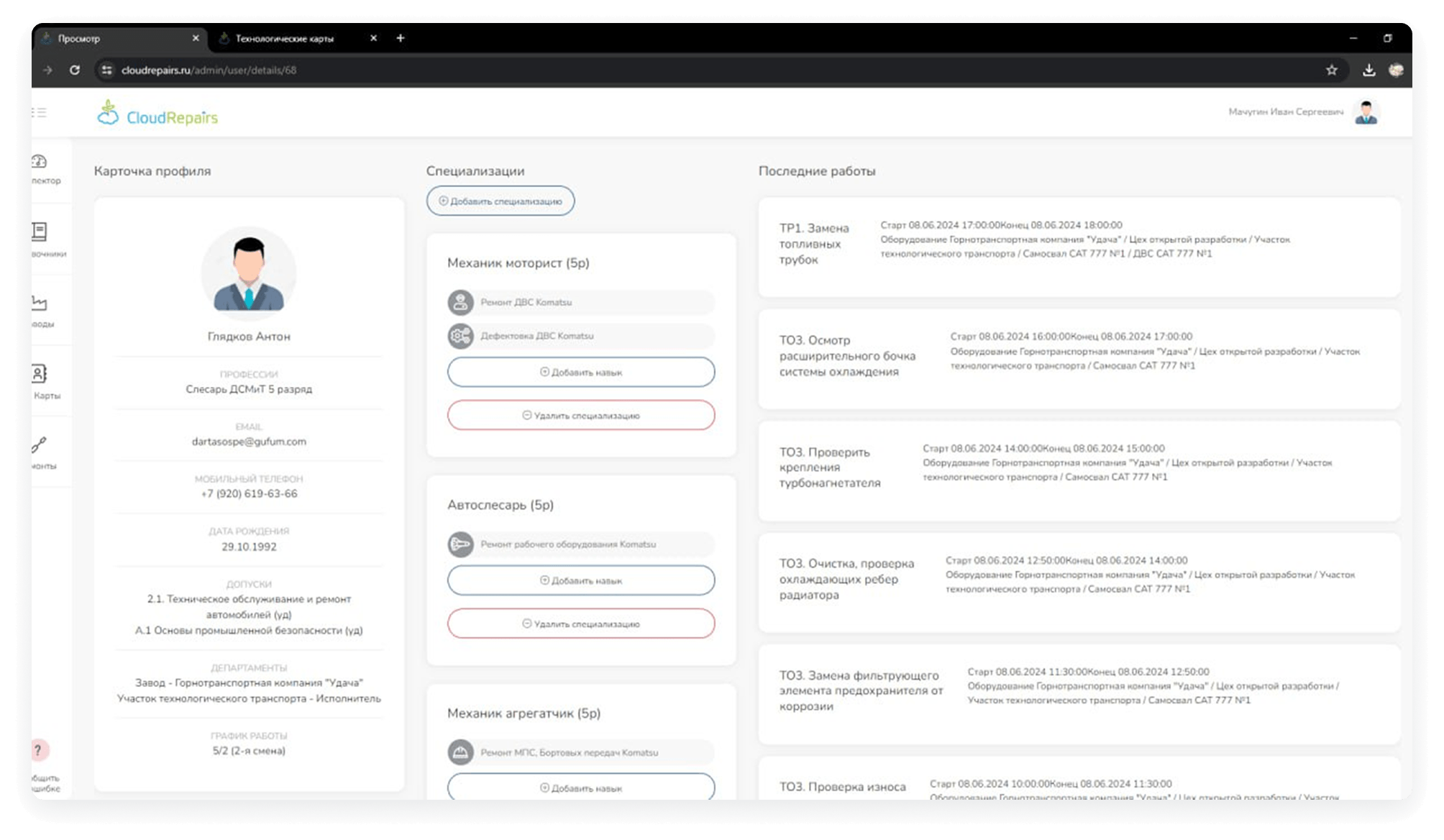This screenshot has width=1444, height=840.
Task: Reload the page in browser
Action: [75, 70]
